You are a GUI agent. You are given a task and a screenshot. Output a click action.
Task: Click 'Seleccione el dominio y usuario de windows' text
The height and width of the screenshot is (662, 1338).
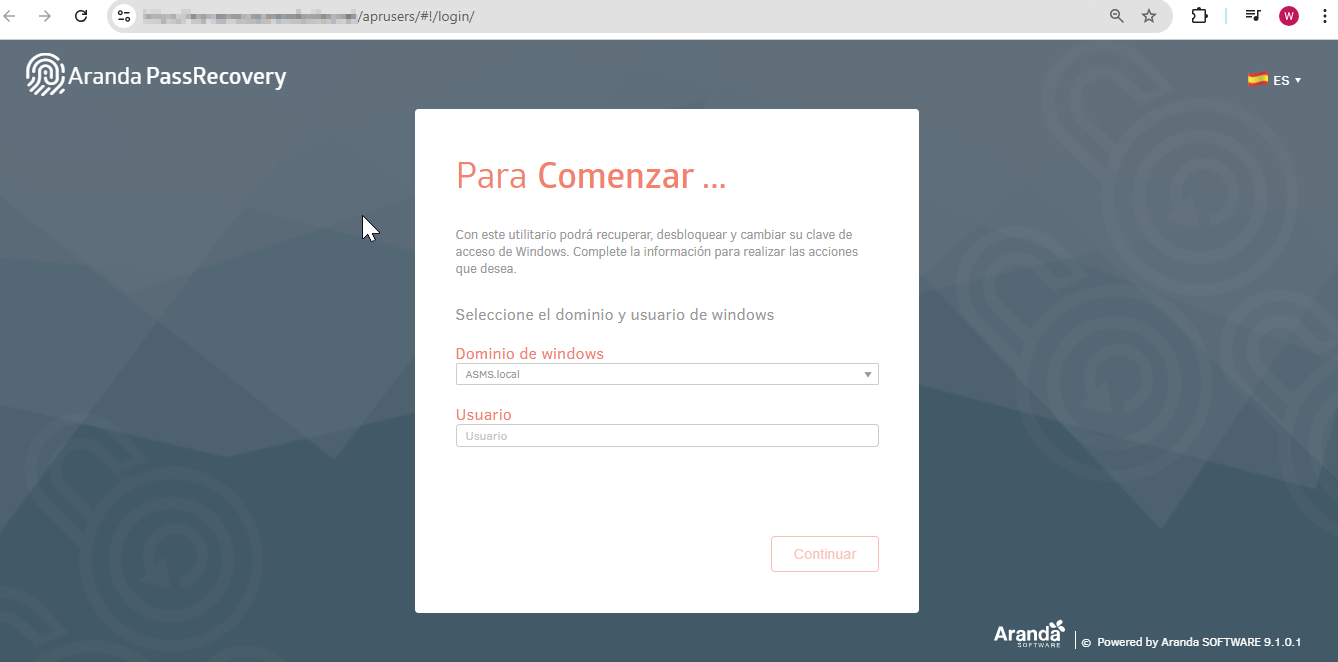[615, 315]
